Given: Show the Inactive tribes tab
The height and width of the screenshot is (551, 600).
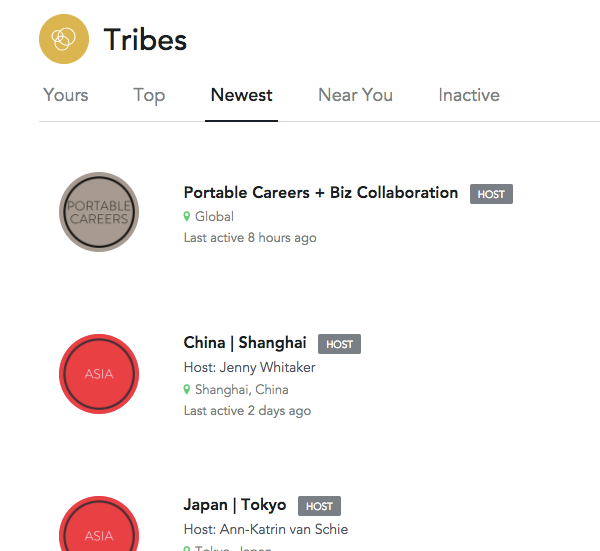Looking at the screenshot, I should pos(469,95).
